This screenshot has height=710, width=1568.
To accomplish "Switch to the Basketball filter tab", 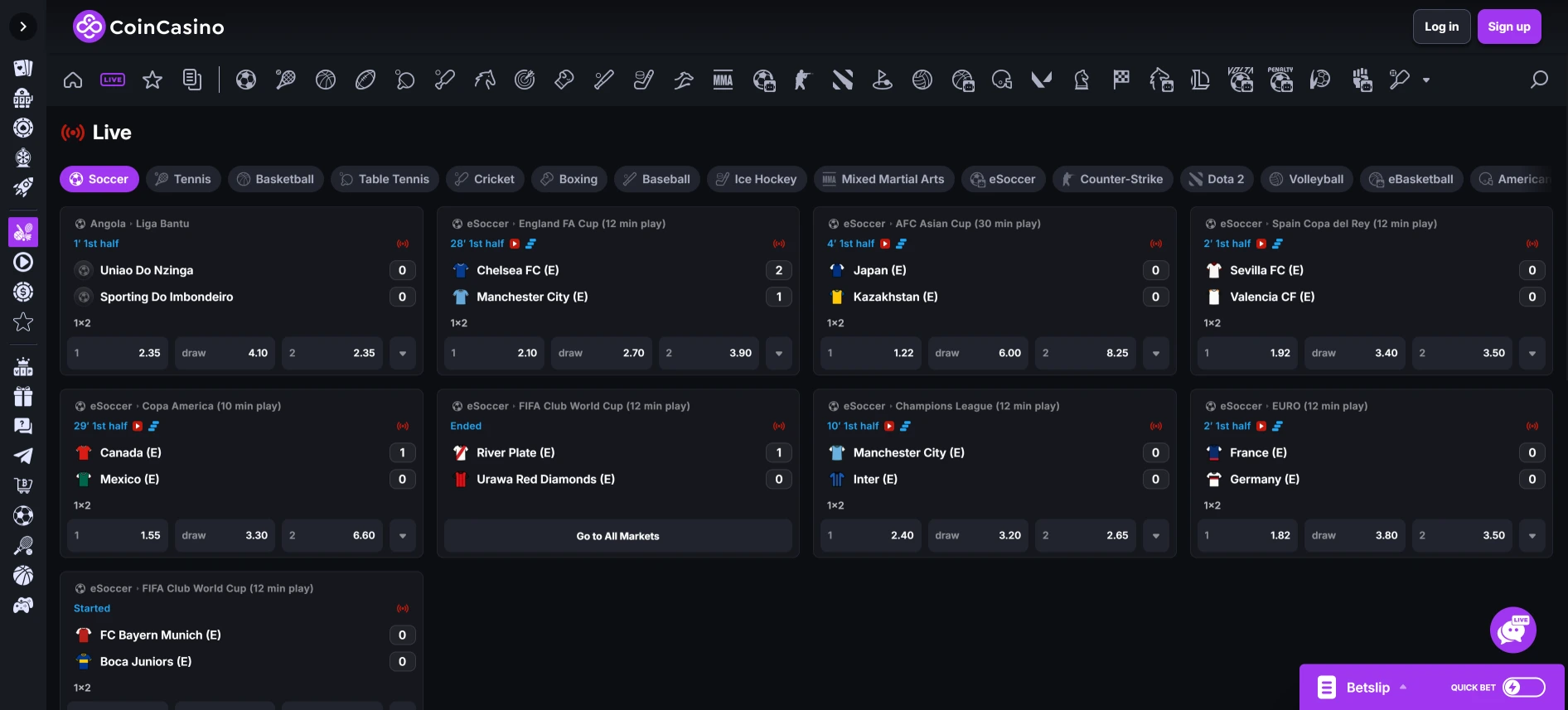I will (x=276, y=179).
